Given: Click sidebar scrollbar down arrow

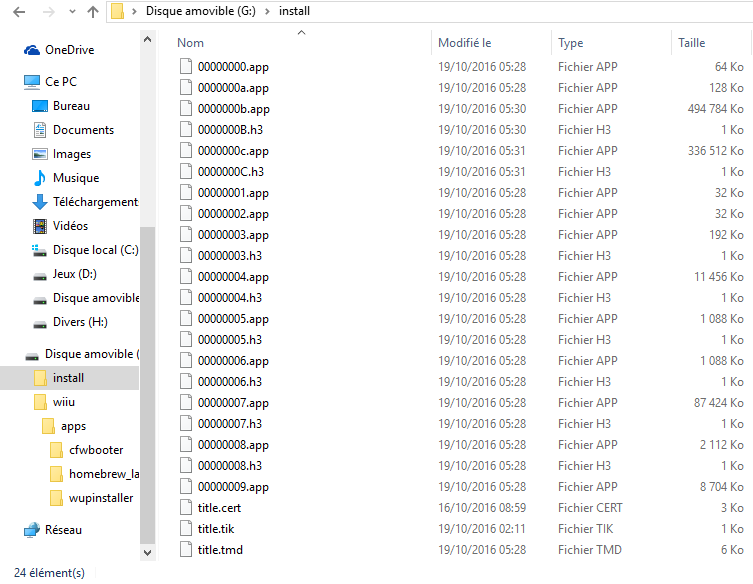Looking at the screenshot, I should coord(147,552).
